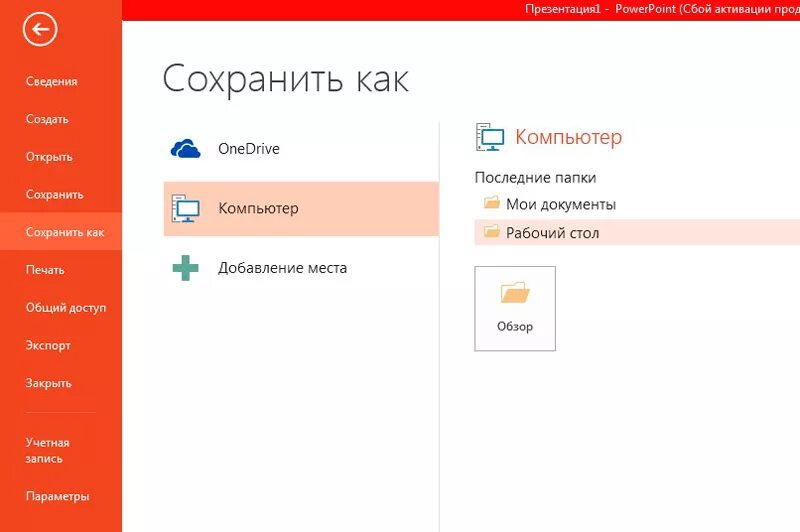Open the Сведения section

52,82
